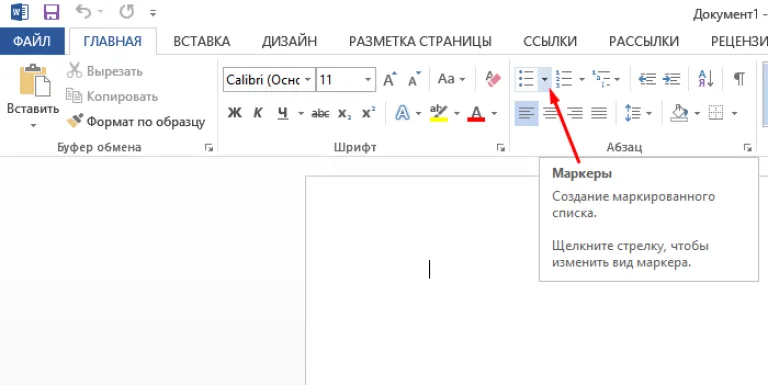The height and width of the screenshot is (385, 768).
Task: Center align the text
Action: point(551,114)
